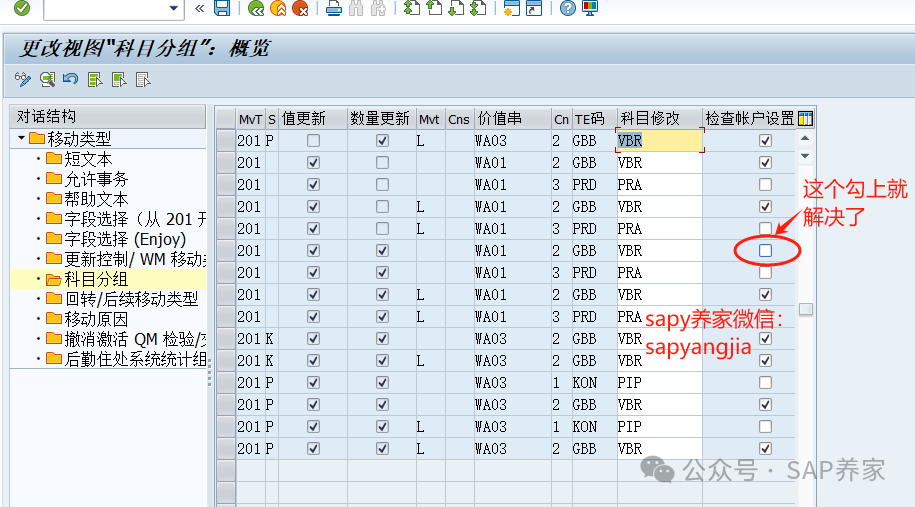Click the orange Exit icon
The image size is (915, 507).
click(x=278, y=8)
